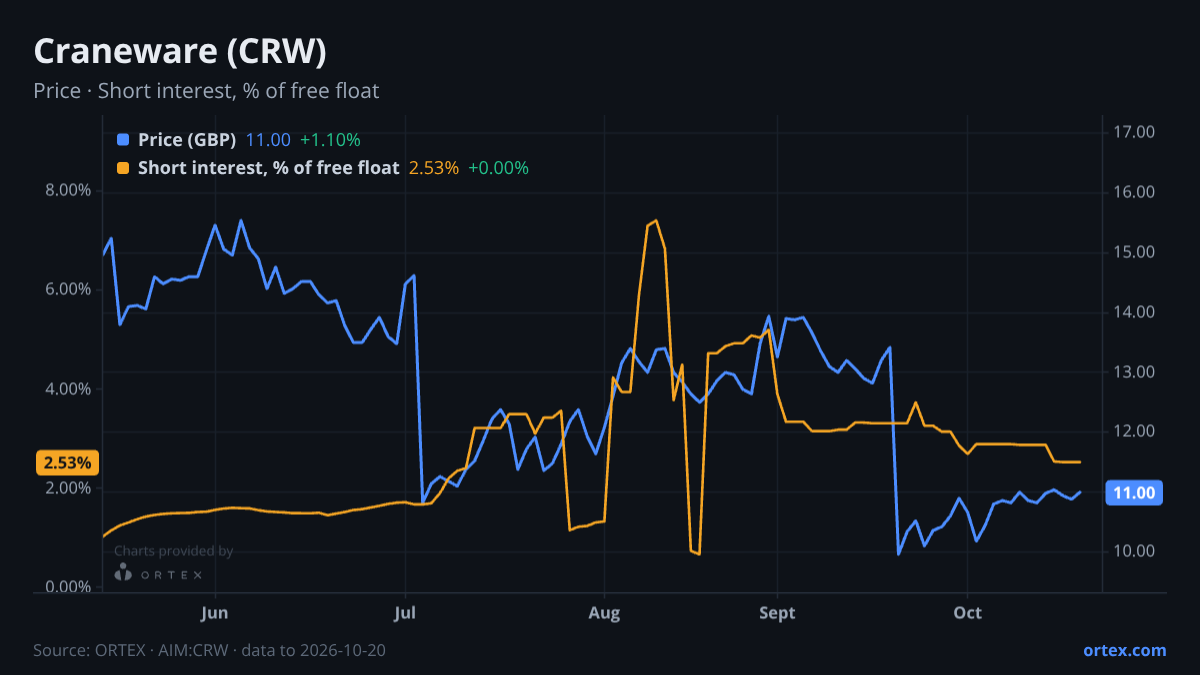Select the Price (GBP) legend label
Viewport: 1200px width, 675px height.
tap(187, 140)
